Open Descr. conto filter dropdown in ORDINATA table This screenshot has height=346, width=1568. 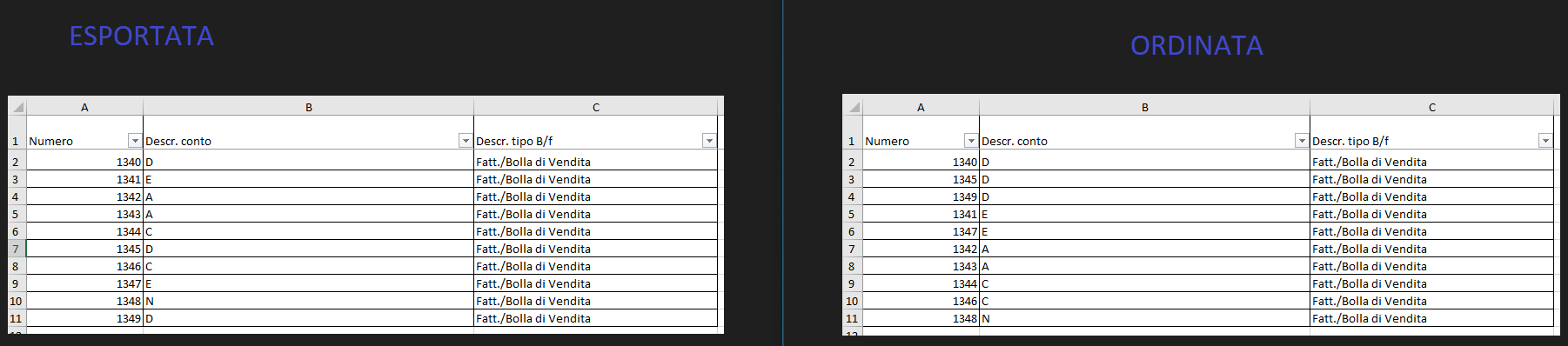[x=1302, y=141]
